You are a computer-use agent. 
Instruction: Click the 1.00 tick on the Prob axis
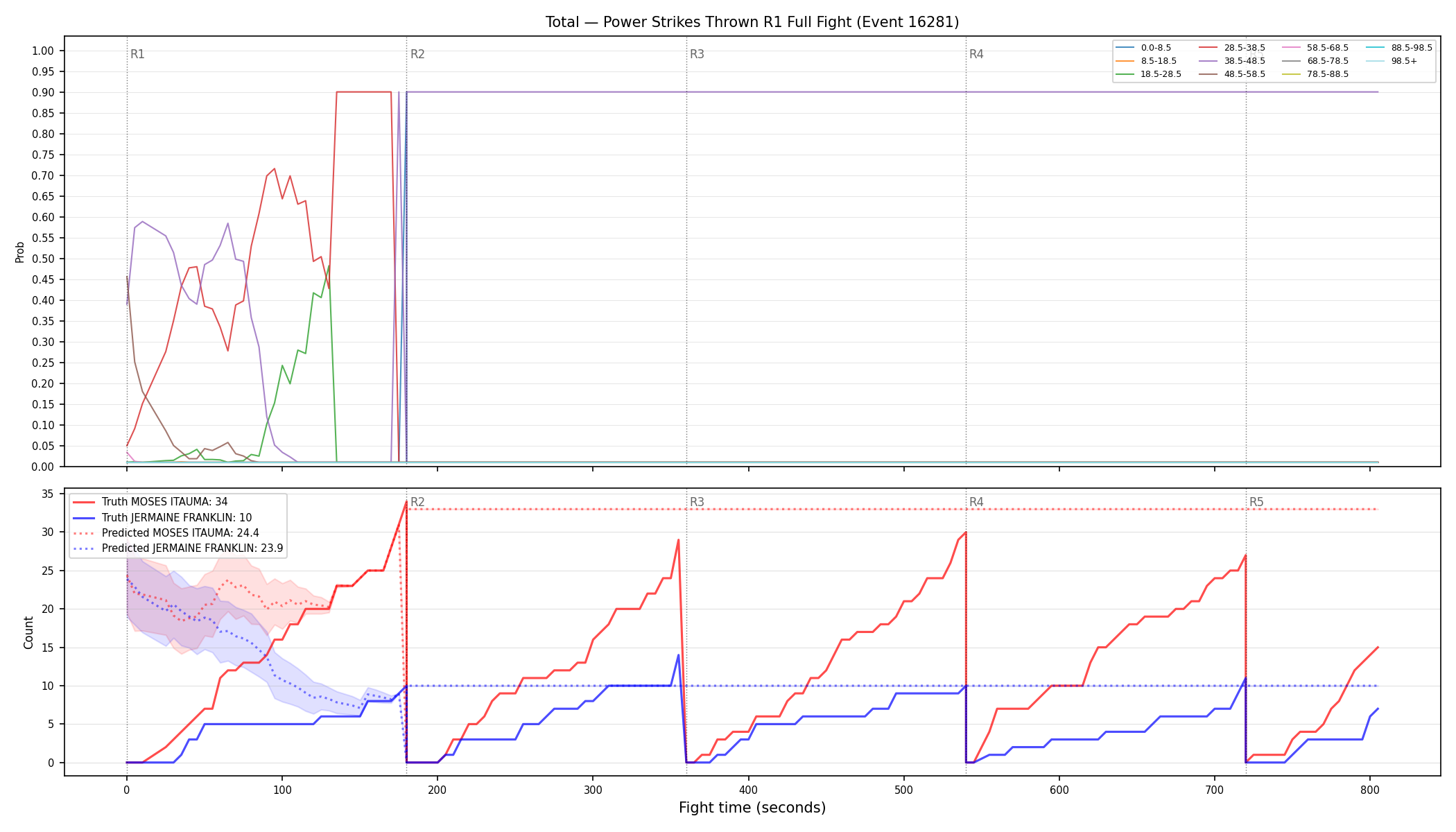[x=43, y=51]
